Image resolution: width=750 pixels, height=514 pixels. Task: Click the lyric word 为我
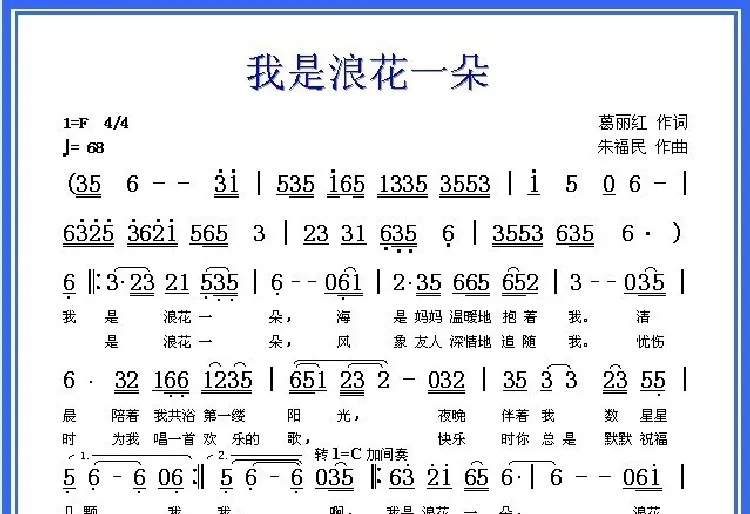pyautogui.click(x=125, y=439)
